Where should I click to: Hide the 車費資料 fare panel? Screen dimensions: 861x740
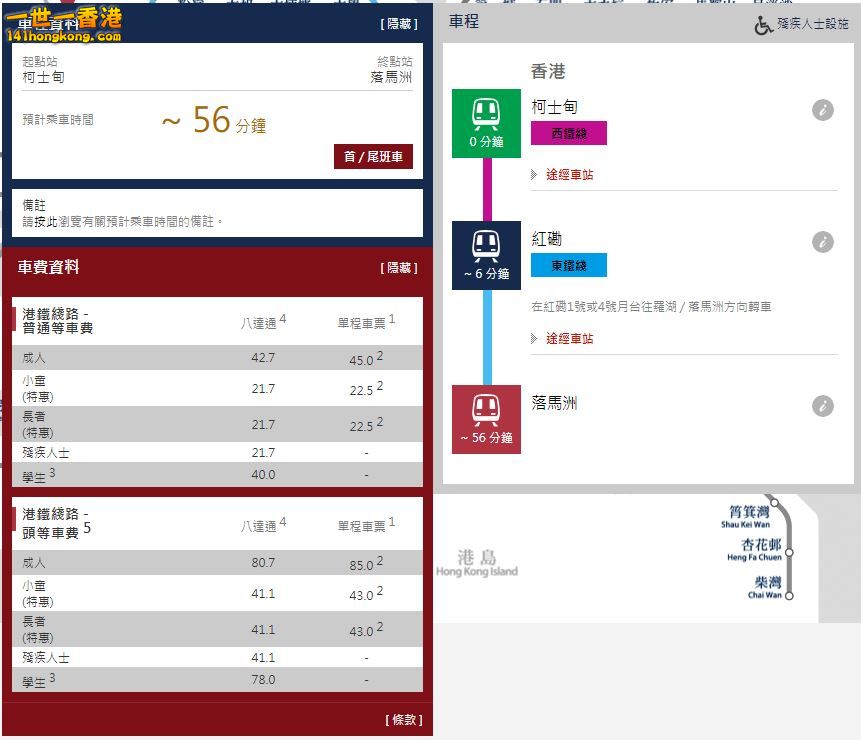click(399, 267)
